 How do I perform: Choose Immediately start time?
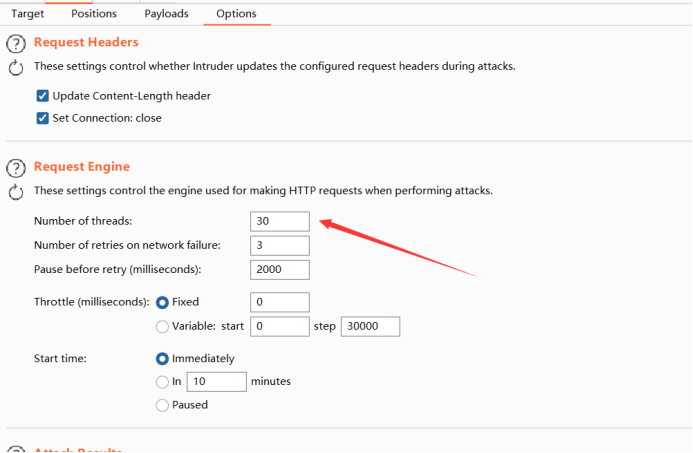pos(162,359)
